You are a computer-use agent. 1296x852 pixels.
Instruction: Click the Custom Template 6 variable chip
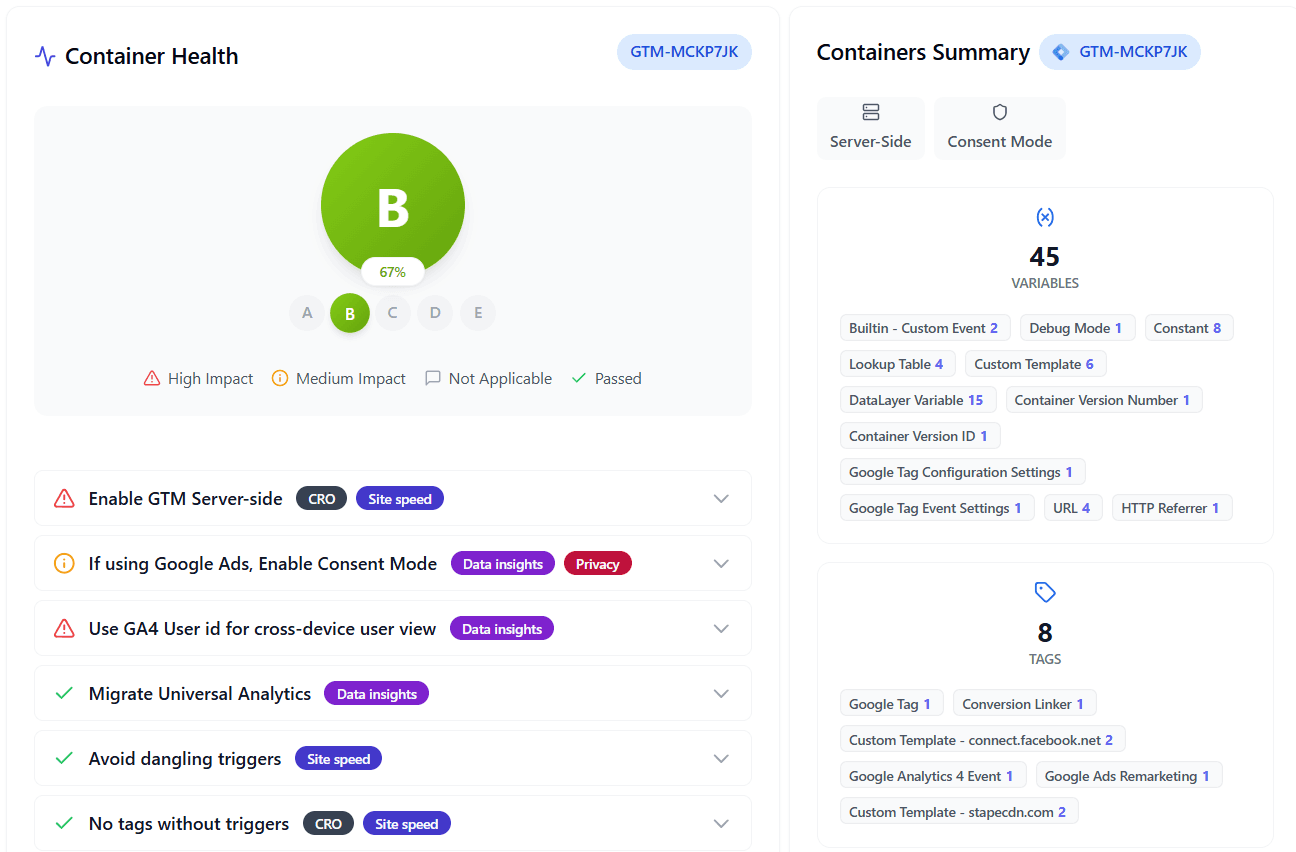[x=1035, y=364]
